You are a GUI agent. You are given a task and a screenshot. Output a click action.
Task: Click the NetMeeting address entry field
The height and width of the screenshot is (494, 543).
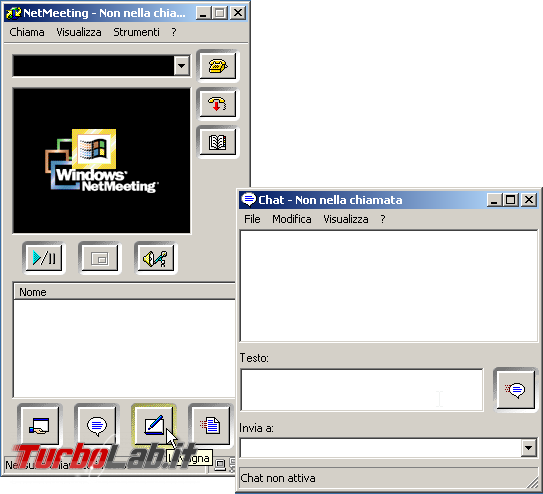point(94,65)
